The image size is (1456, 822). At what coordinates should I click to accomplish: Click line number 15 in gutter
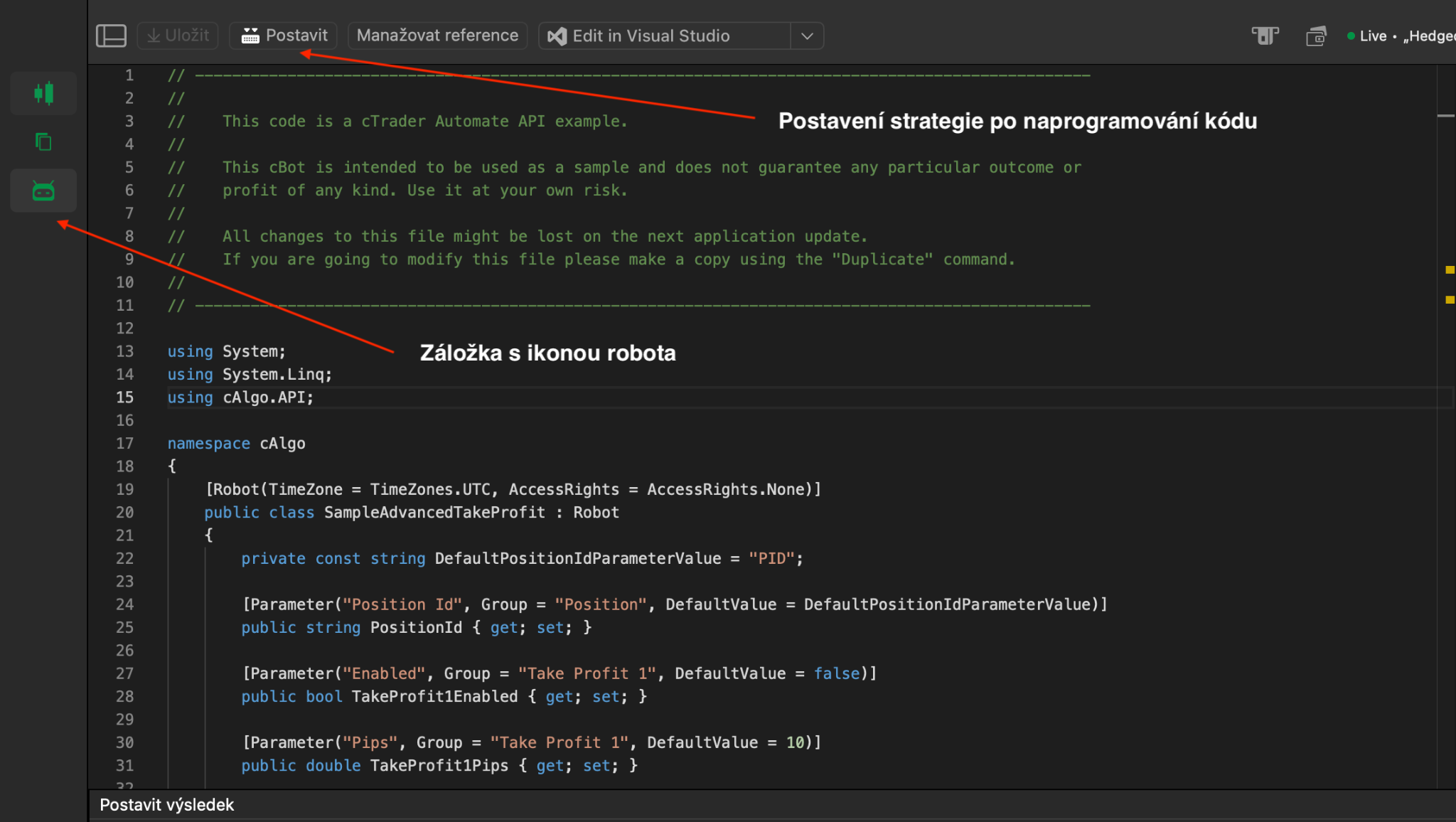click(x=124, y=397)
